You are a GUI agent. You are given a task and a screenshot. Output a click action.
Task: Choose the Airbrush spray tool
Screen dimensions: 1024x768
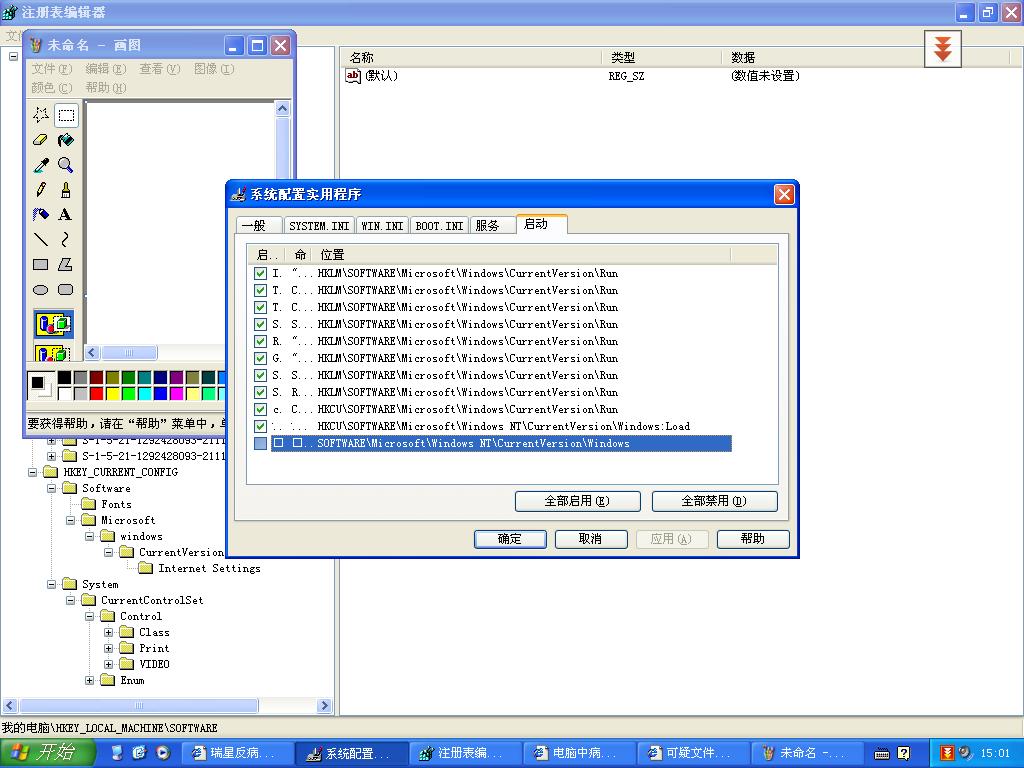(x=40, y=215)
